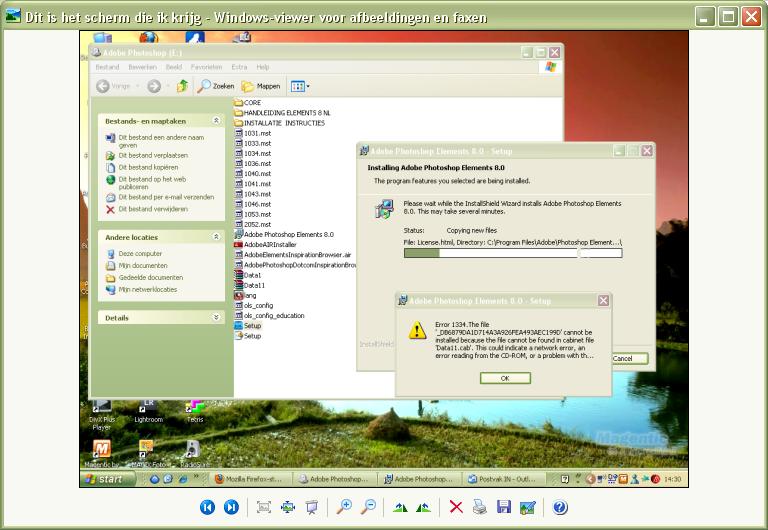The height and width of the screenshot is (530, 768).
Task: Click Cancel in the Setup installer window
Action: pyautogui.click(x=630, y=359)
